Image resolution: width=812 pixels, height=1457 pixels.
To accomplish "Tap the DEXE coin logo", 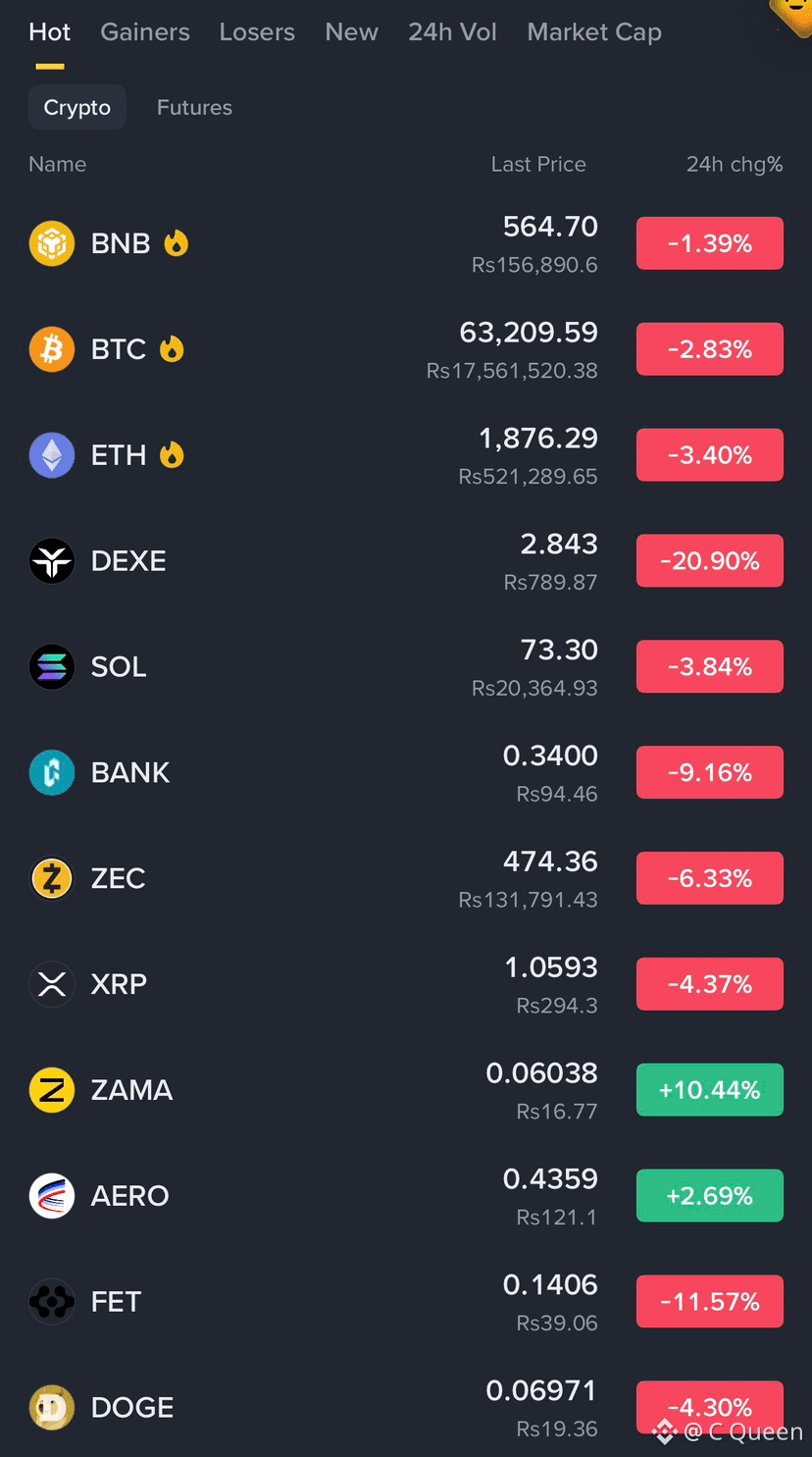I will coord(52,561).
